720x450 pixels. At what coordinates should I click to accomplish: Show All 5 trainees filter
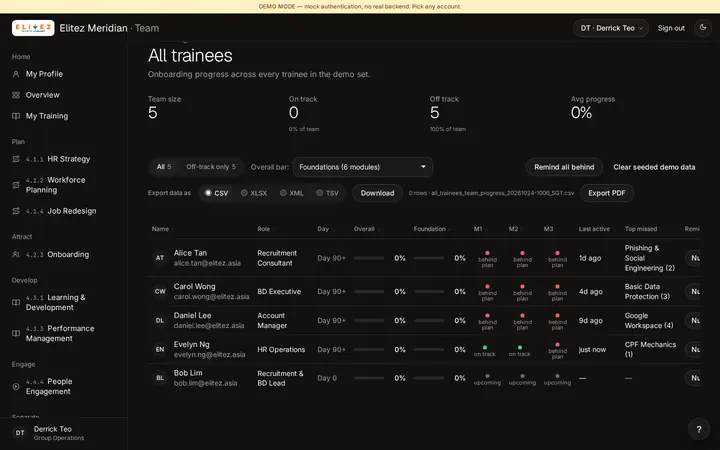164,167
